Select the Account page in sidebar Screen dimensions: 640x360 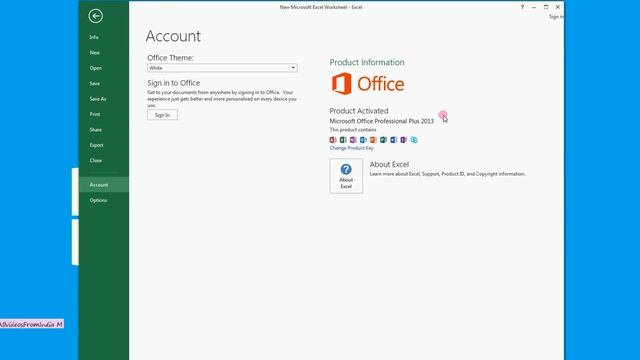coord(104,185)
